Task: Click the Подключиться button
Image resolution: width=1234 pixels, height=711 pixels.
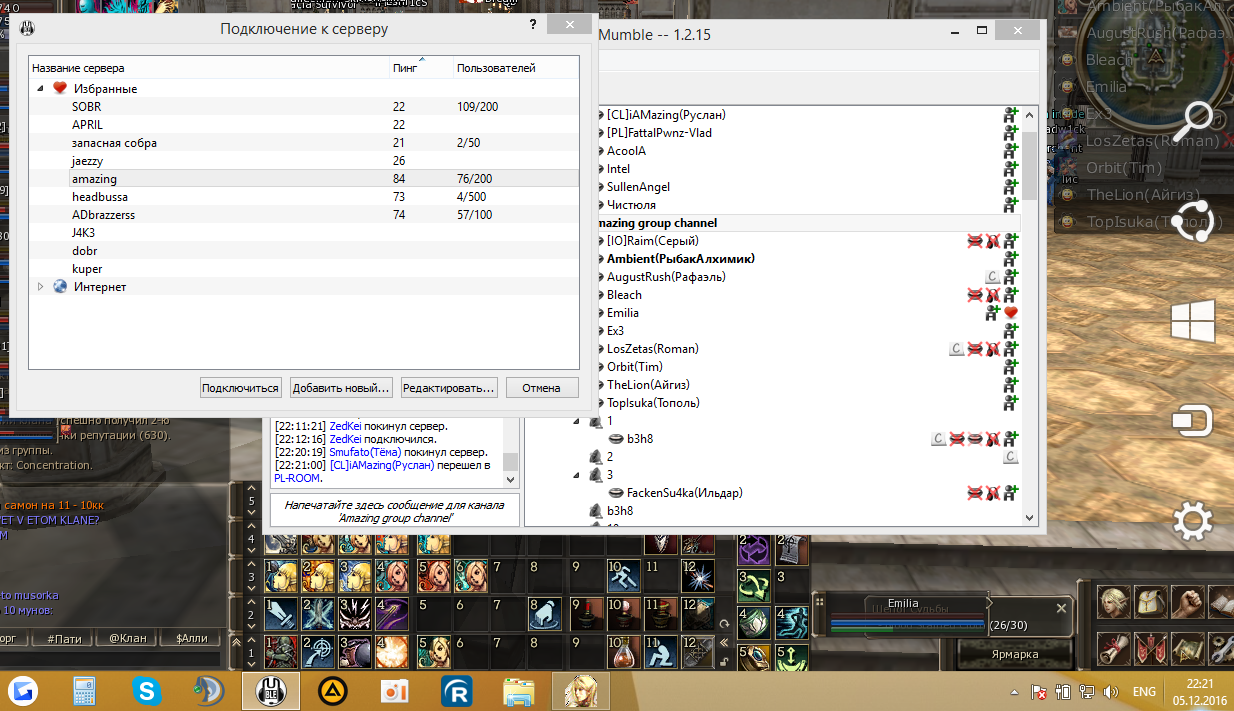Action: [240, 388]
